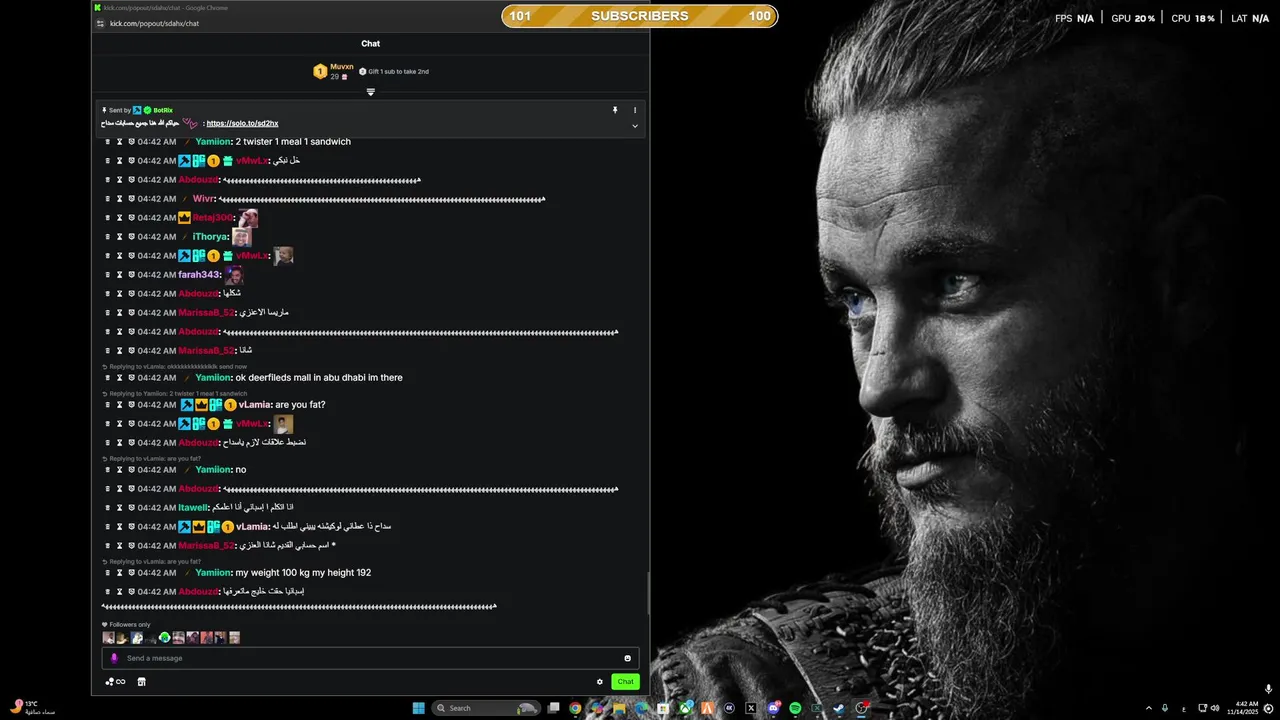Open Wivr's user card from chat
Image resolution: width=1280 pixels, height=720 pixels.
pos(203,199)
